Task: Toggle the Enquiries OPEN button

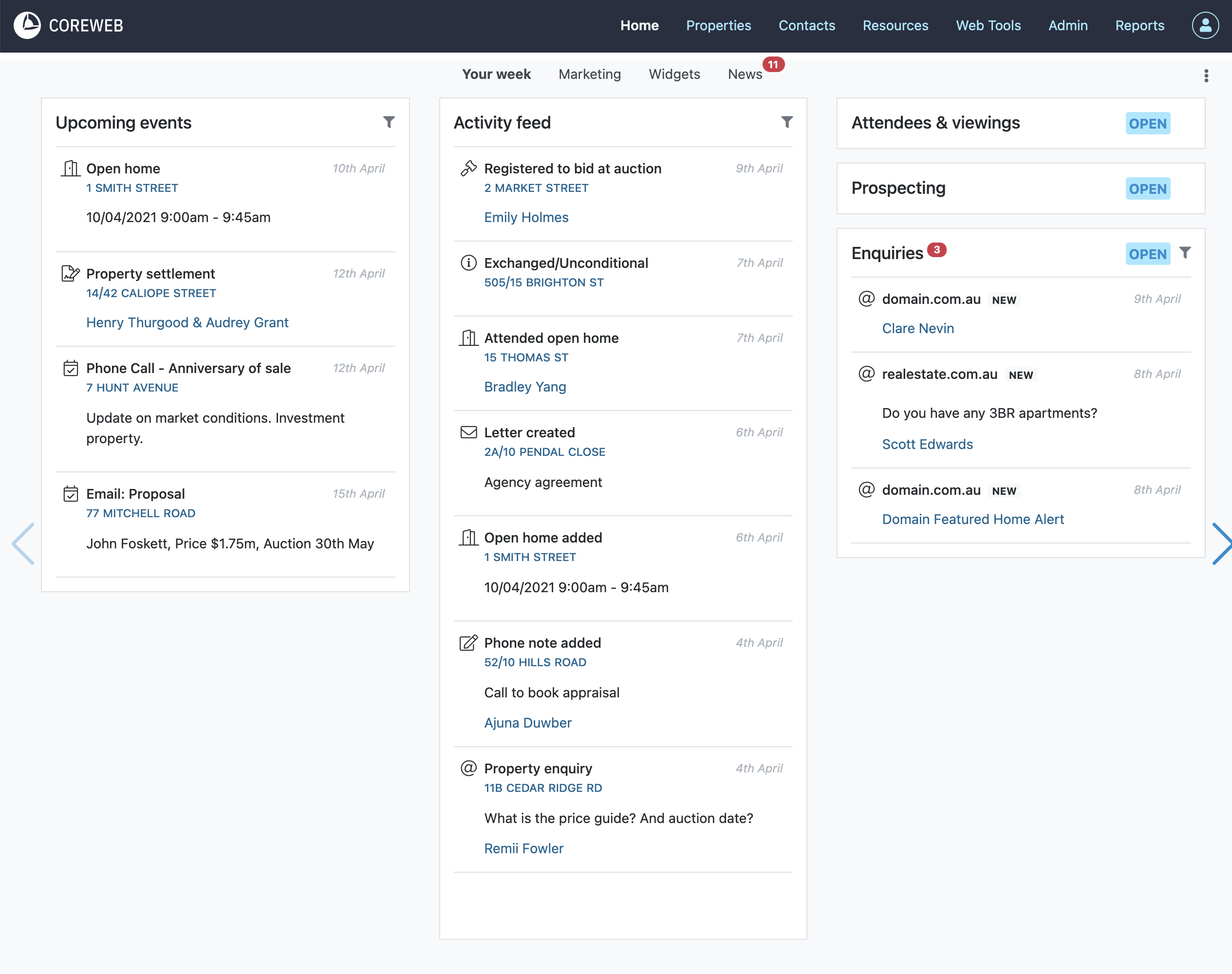Action: [1147, 254]
